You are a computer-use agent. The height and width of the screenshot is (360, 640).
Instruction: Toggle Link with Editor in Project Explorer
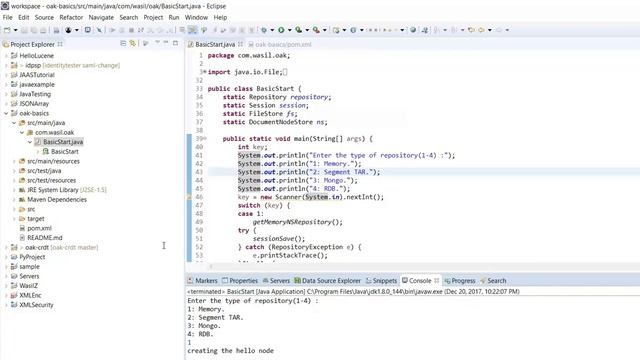point(133,43)
